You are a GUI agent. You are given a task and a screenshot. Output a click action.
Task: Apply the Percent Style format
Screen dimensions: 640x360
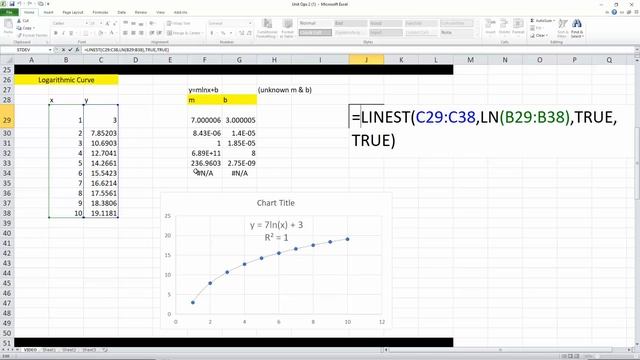(x=223, y=33)
